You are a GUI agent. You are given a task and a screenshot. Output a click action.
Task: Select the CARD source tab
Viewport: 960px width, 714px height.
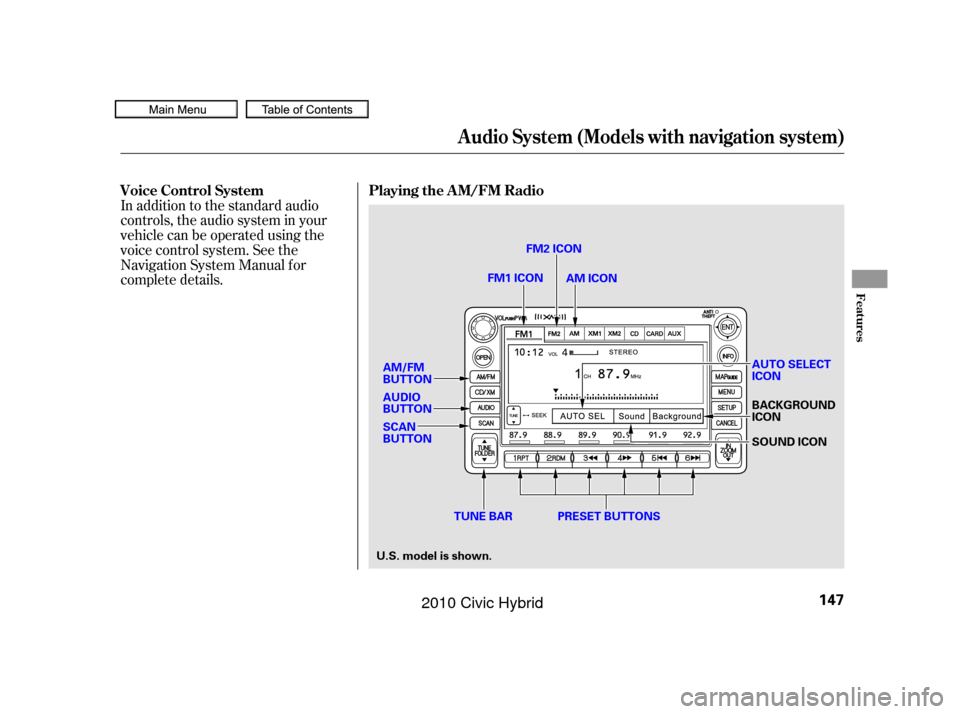pyautogui.click(x=654, y=334)
